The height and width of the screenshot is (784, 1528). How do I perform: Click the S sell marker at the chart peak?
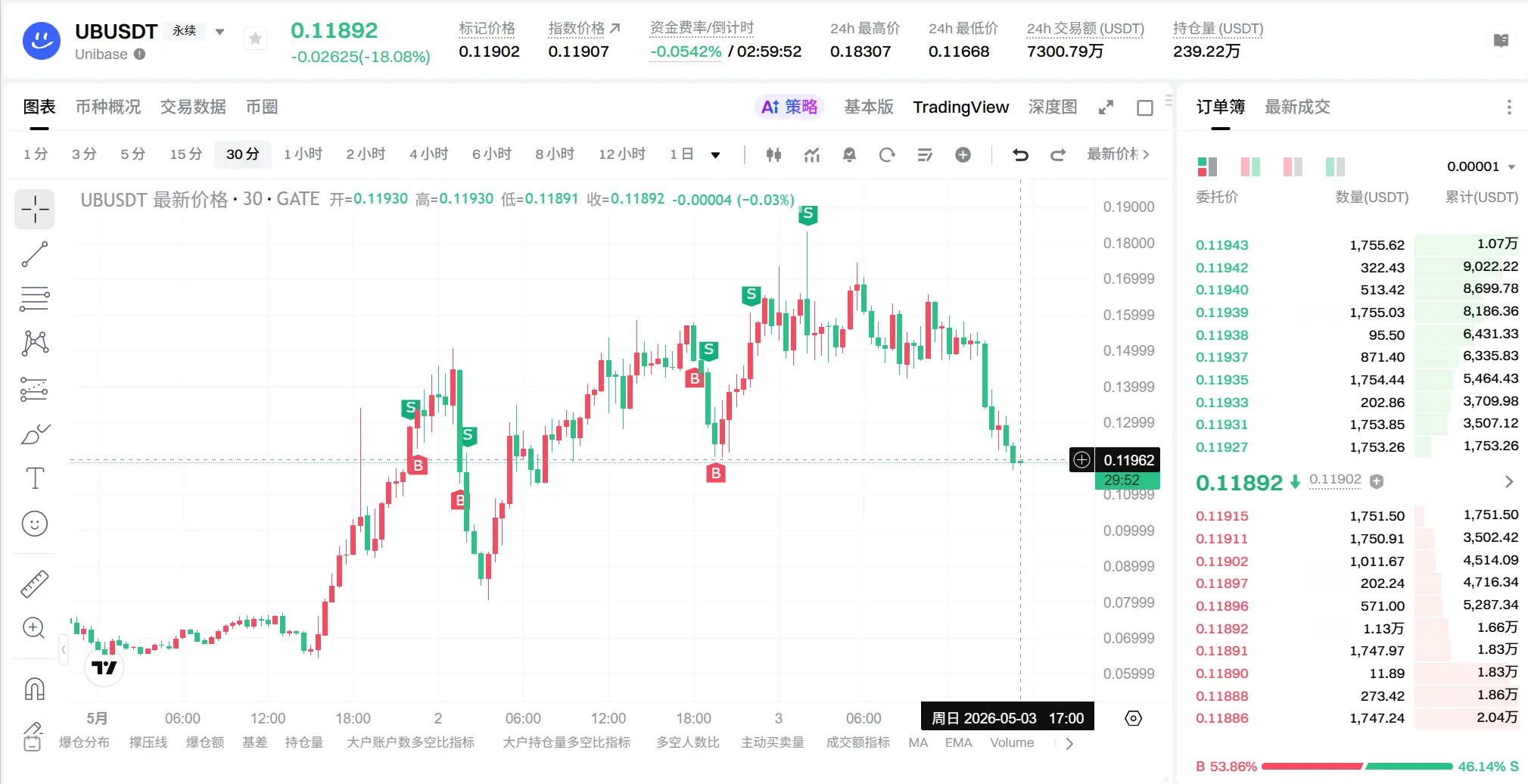click(x=808, y=214)
